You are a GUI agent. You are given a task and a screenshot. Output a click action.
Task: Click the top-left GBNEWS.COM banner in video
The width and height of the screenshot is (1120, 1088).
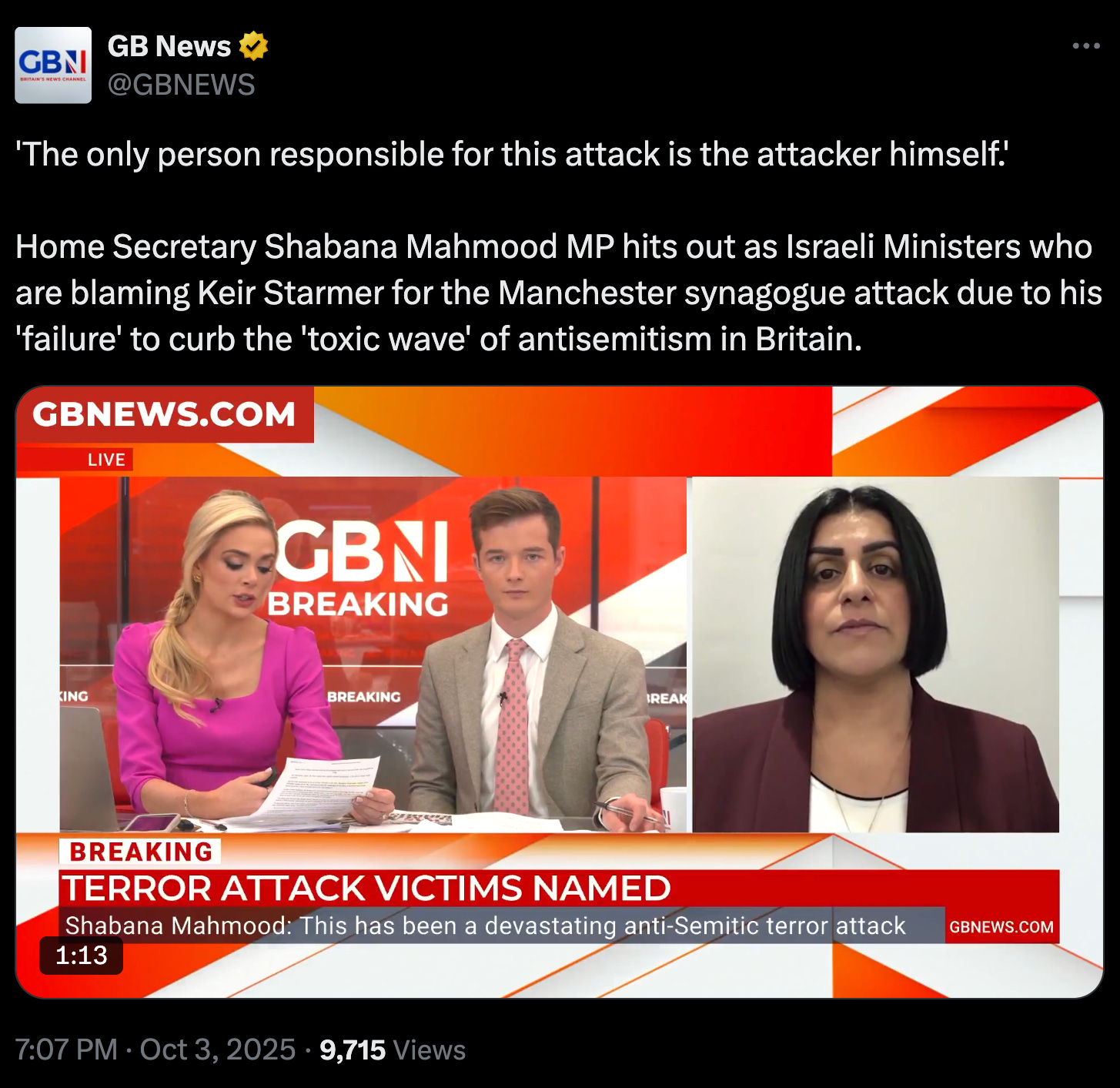[164, 414]
